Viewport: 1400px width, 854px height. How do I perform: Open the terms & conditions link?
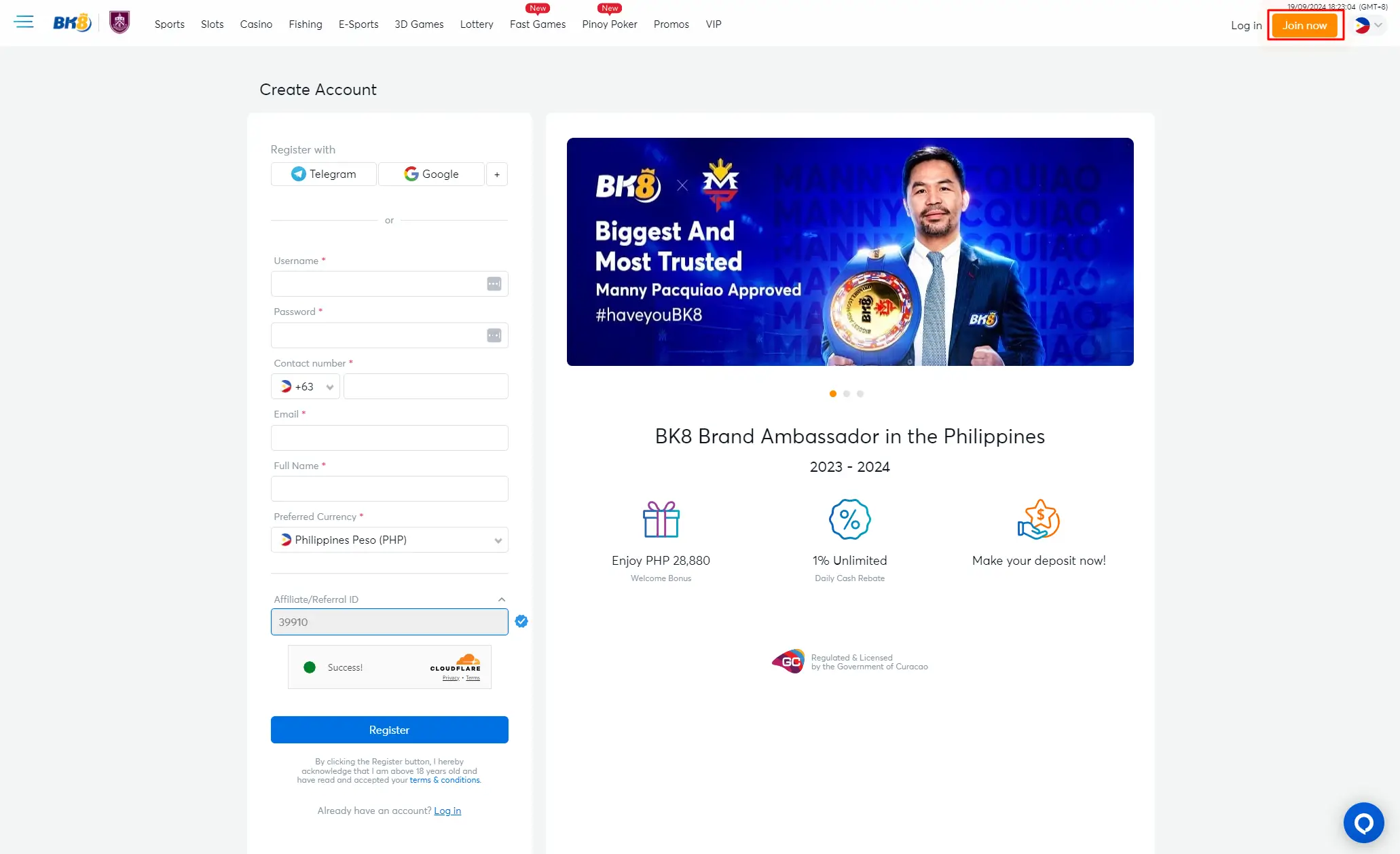tap(445, 779)
